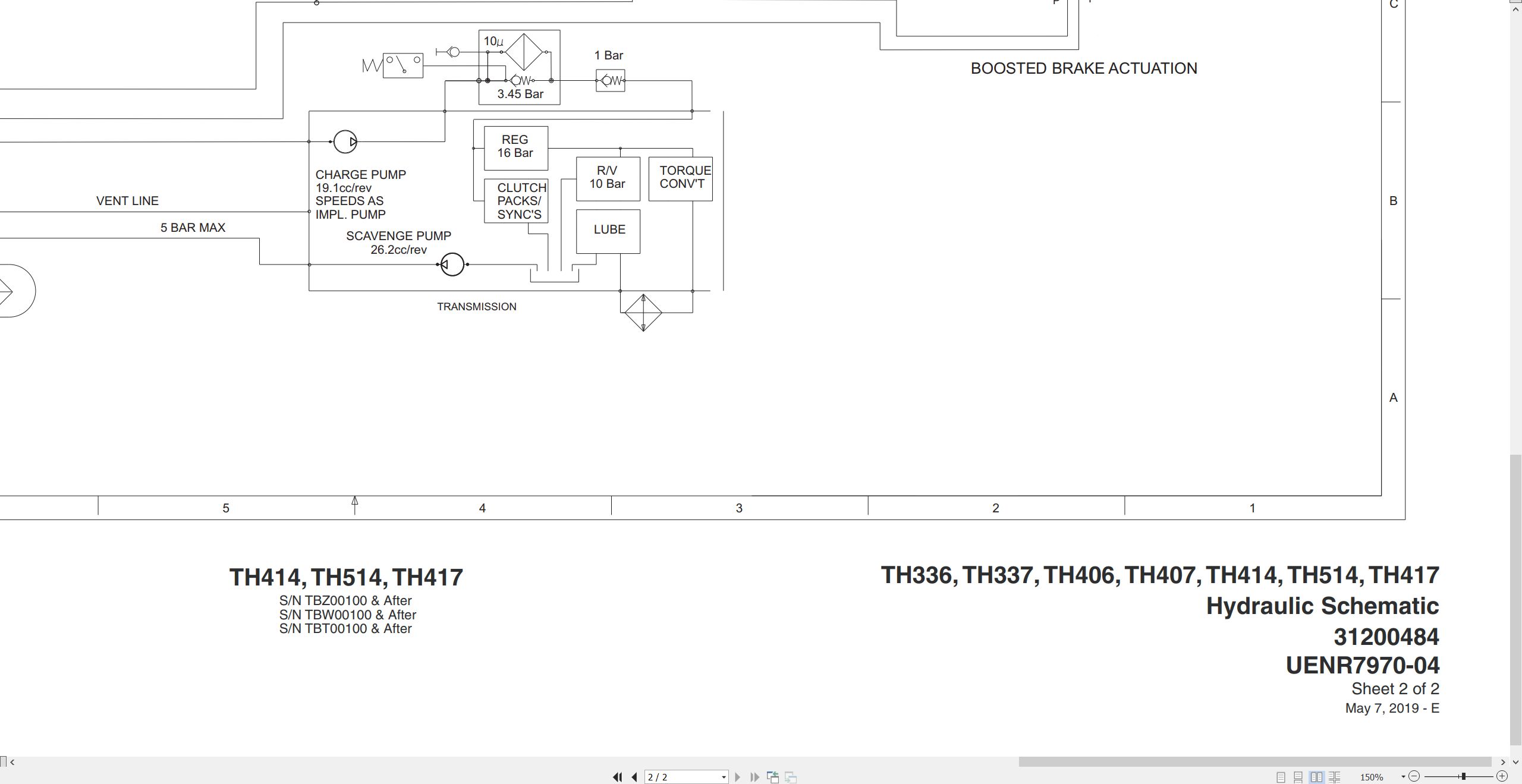This screenshot has height=784, width=1522.
Task: Go to the first page
Action: [618, 777]
